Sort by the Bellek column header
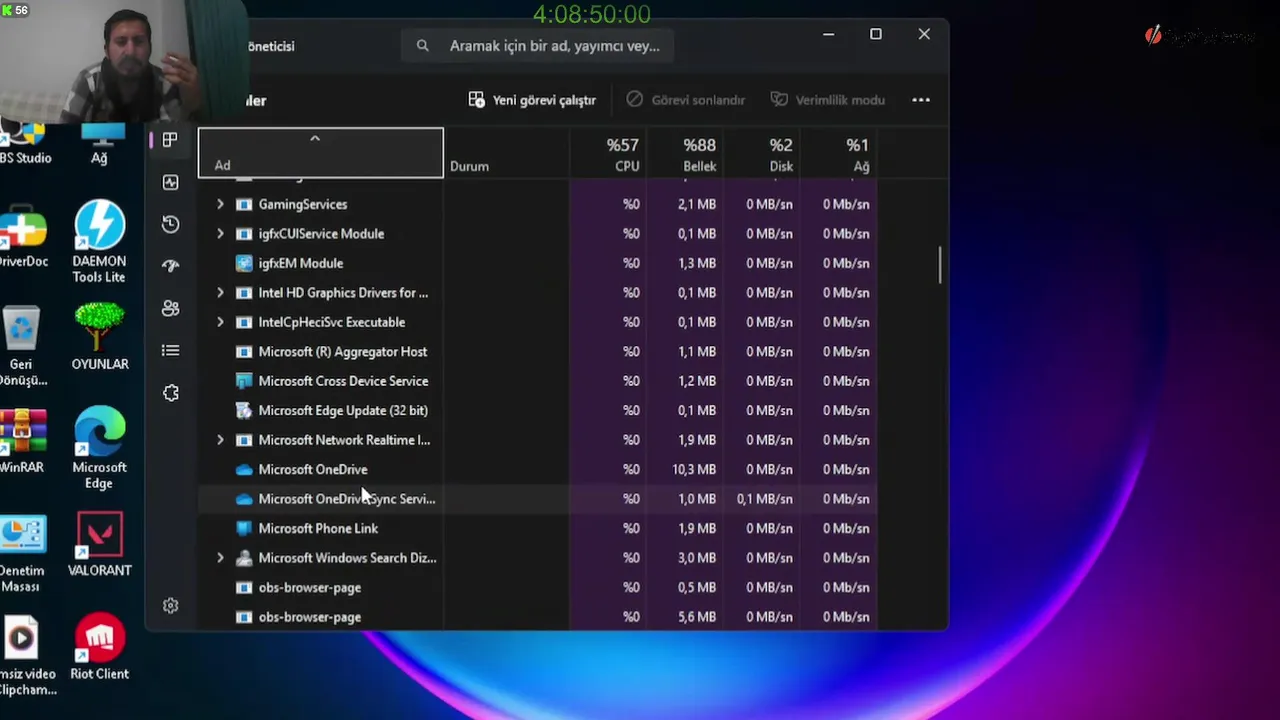1280x720 pixels. (684, 154)
